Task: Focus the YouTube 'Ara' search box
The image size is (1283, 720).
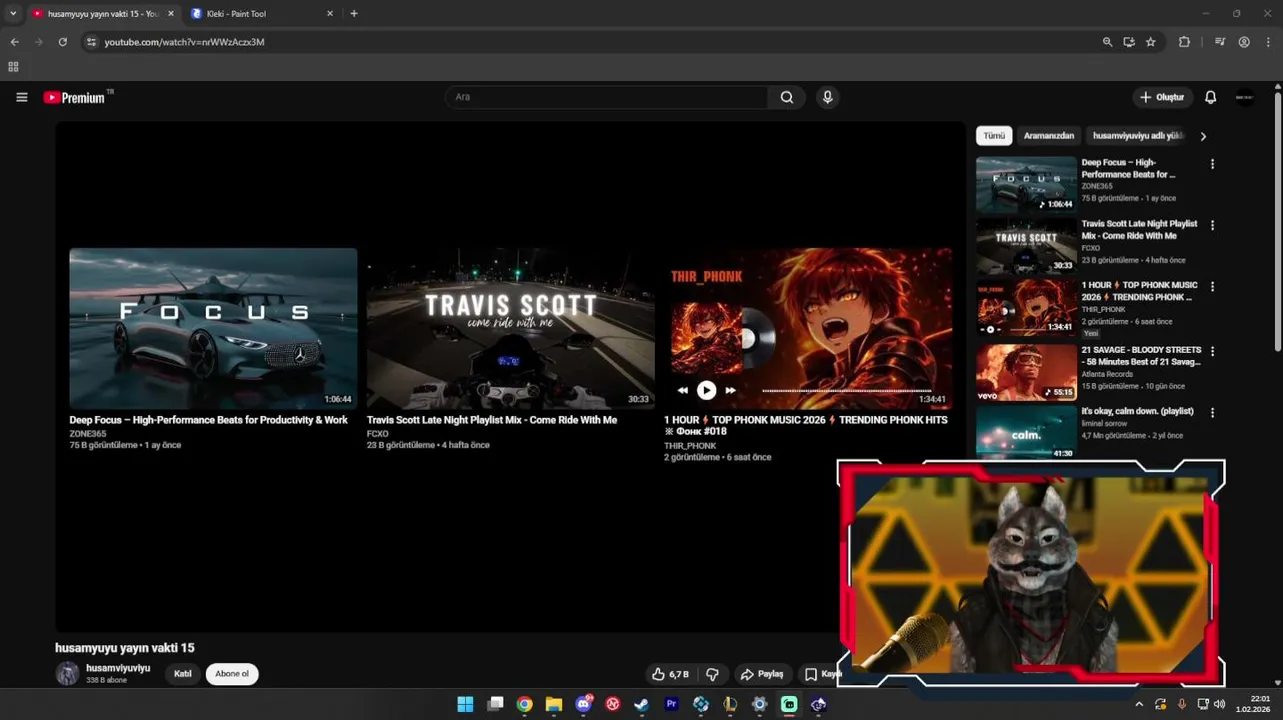Action: 607,97
